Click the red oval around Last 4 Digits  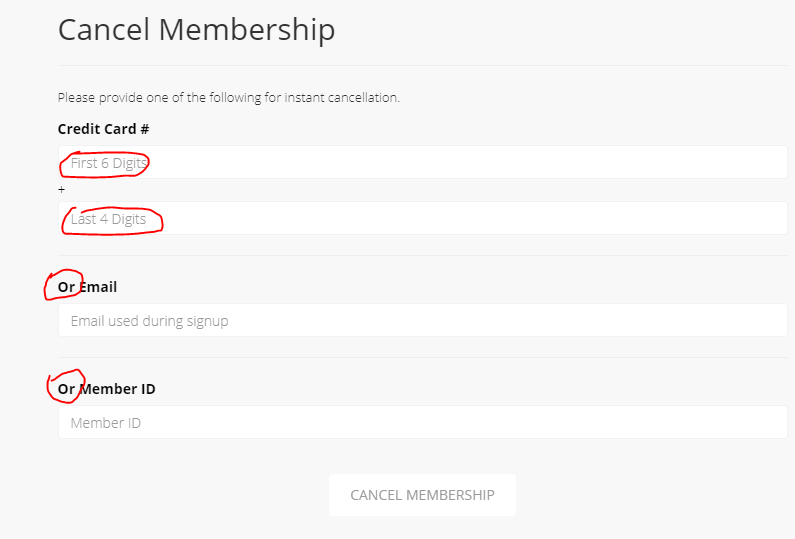pyautogui.click(x=112, y=221)
